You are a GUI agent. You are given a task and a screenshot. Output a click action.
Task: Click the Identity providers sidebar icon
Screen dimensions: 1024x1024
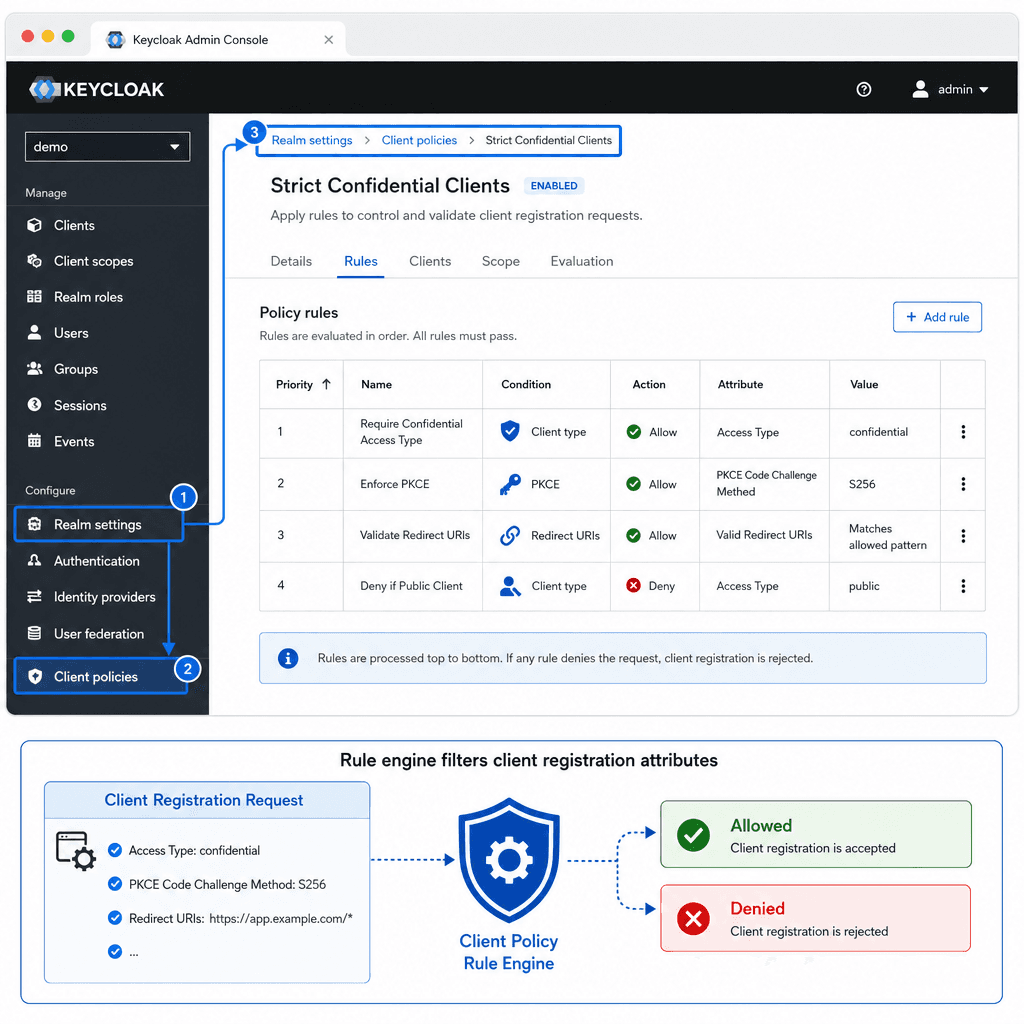35,596
